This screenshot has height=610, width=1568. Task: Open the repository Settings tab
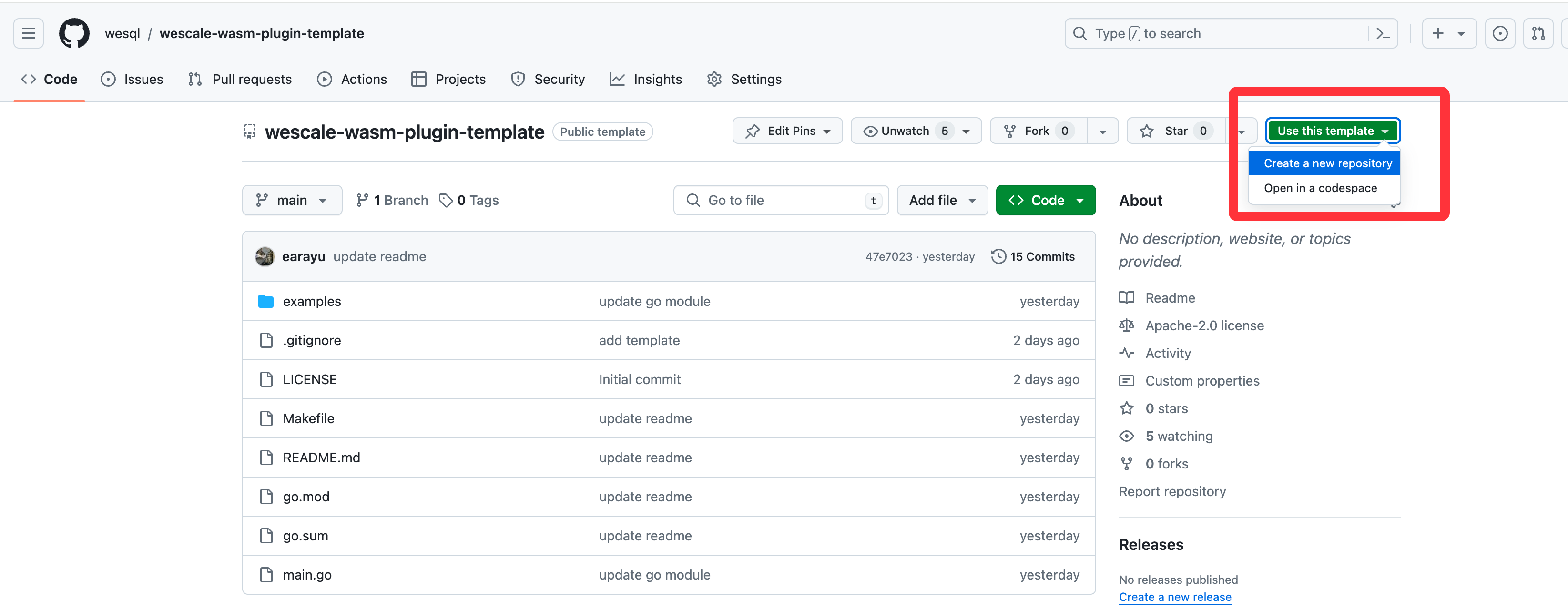[x=744, y=79]
